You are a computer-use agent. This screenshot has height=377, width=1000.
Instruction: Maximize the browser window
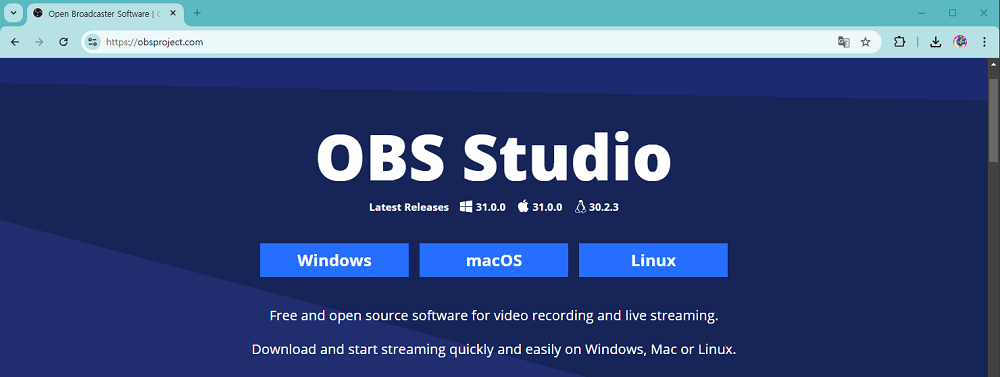pyautogui.click(x=953, y=13)
